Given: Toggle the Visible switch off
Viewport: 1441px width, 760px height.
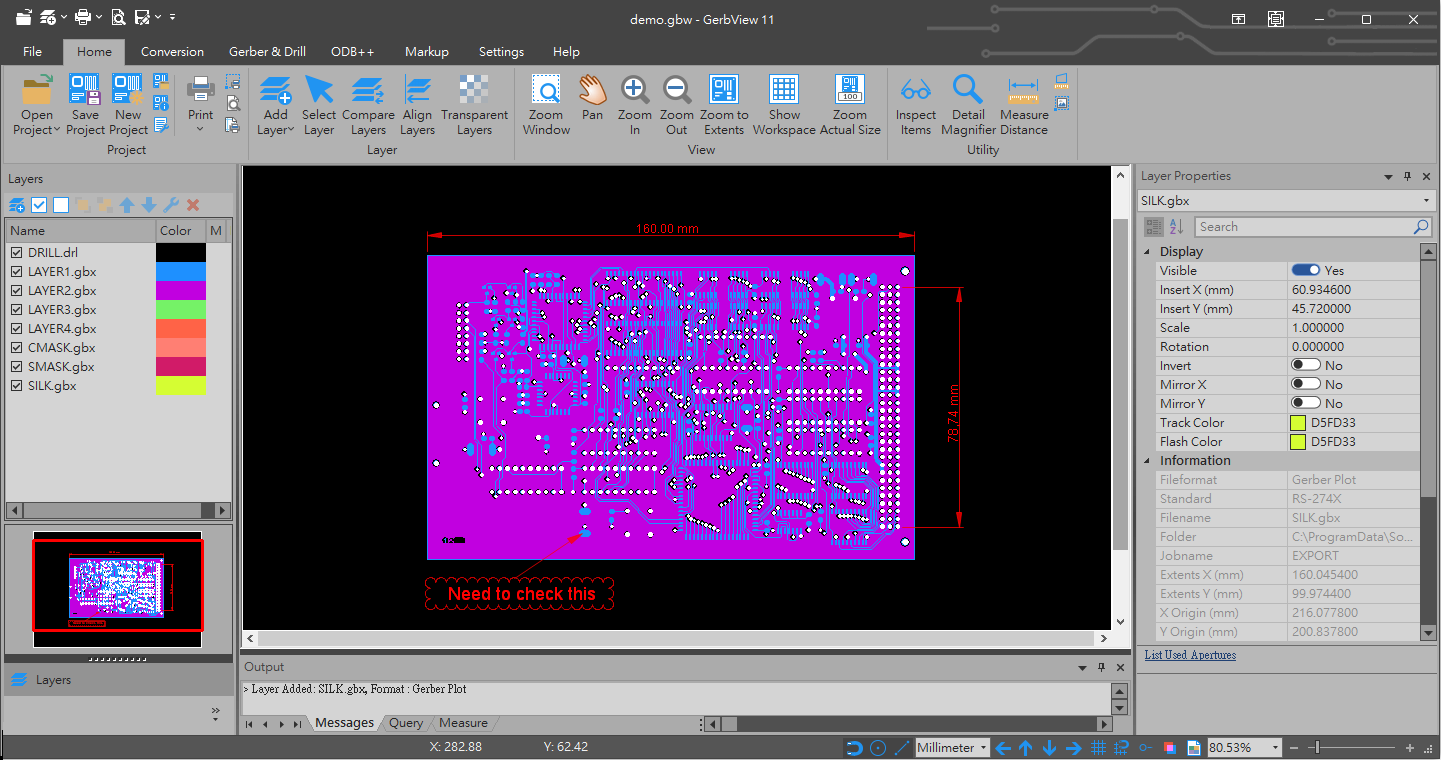Looking at the screenshot, I should coord(1305,270).
